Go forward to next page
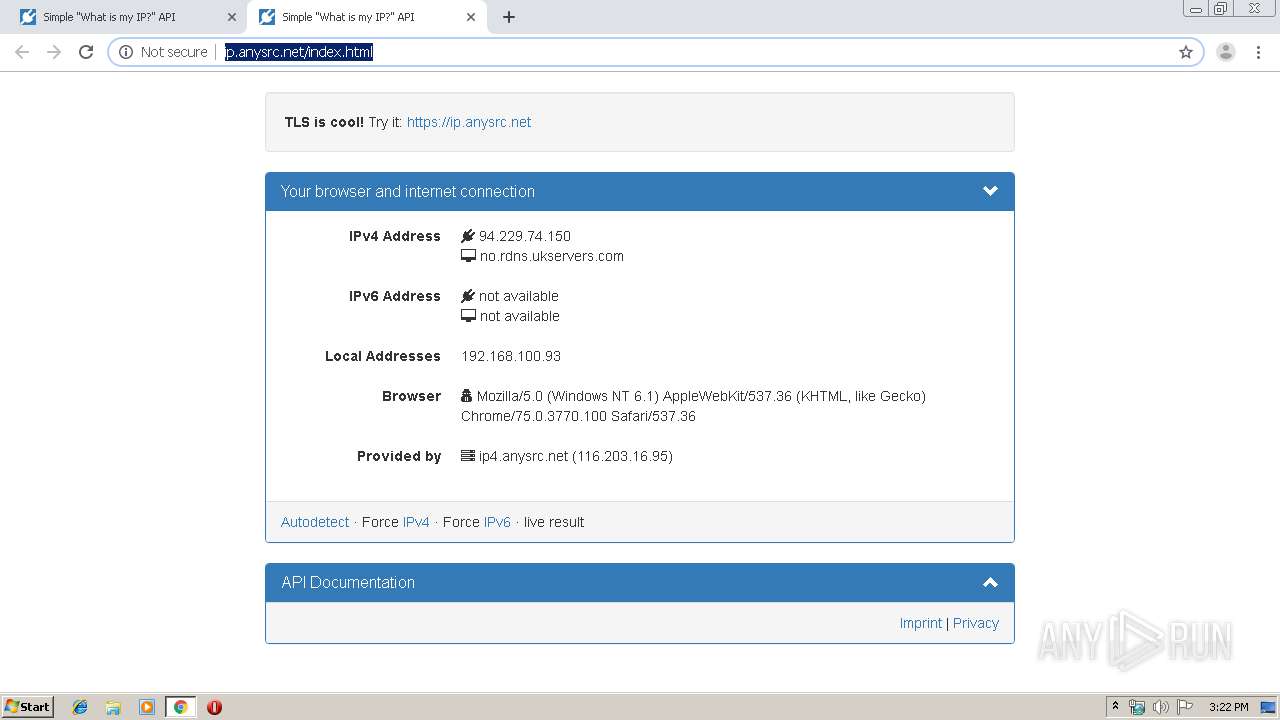 54,52
